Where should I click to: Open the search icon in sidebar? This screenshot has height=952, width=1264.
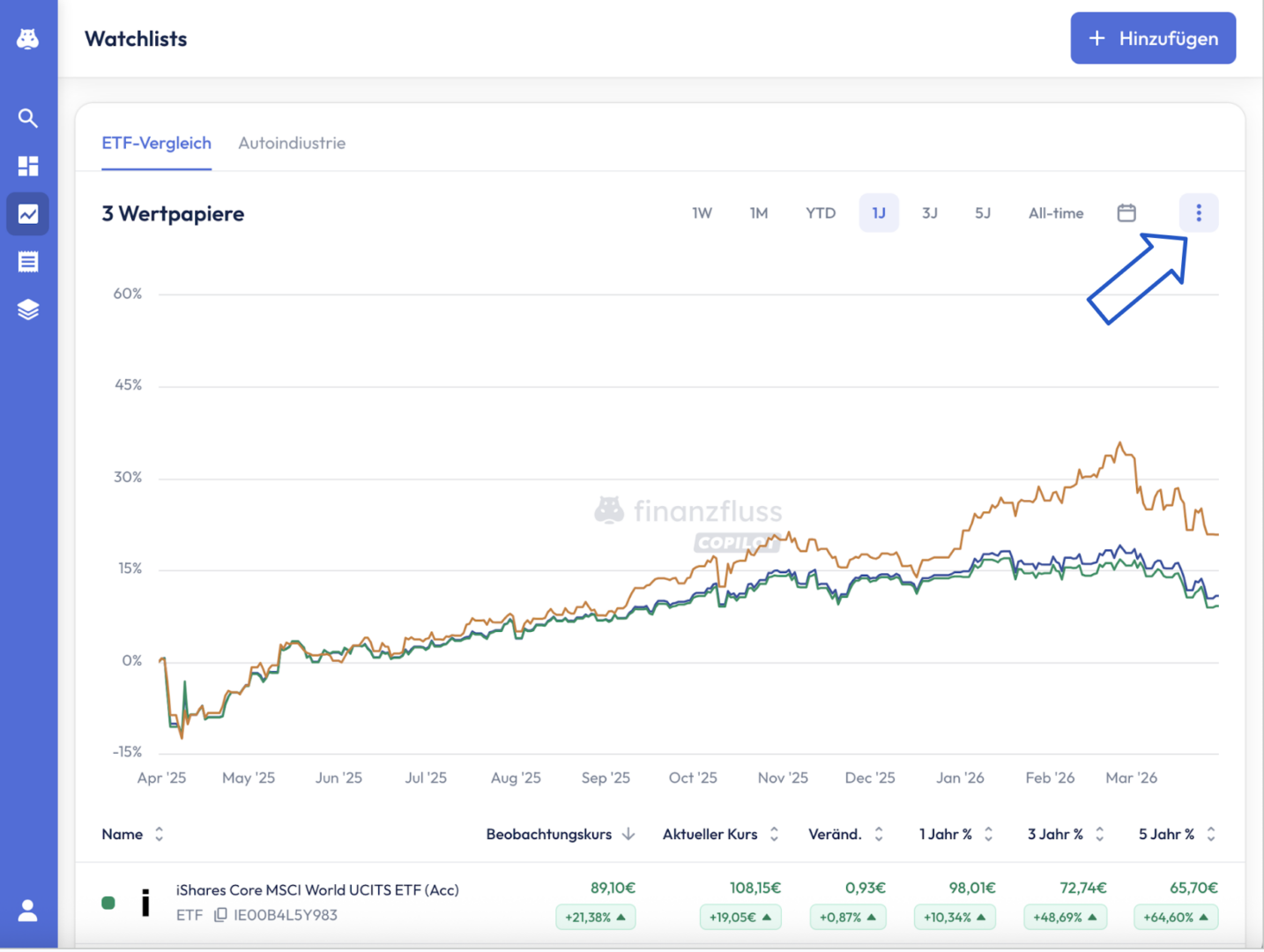[x=28, y=118]
